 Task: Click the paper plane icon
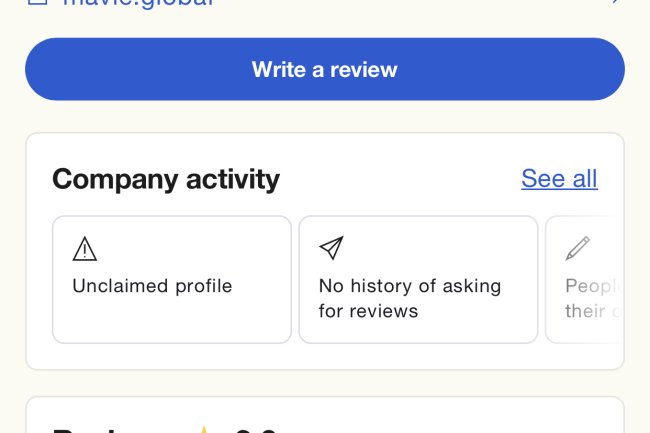331,248
